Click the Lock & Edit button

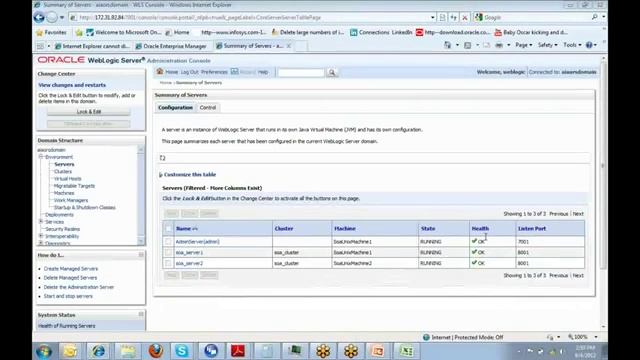[x=89, y=112]
